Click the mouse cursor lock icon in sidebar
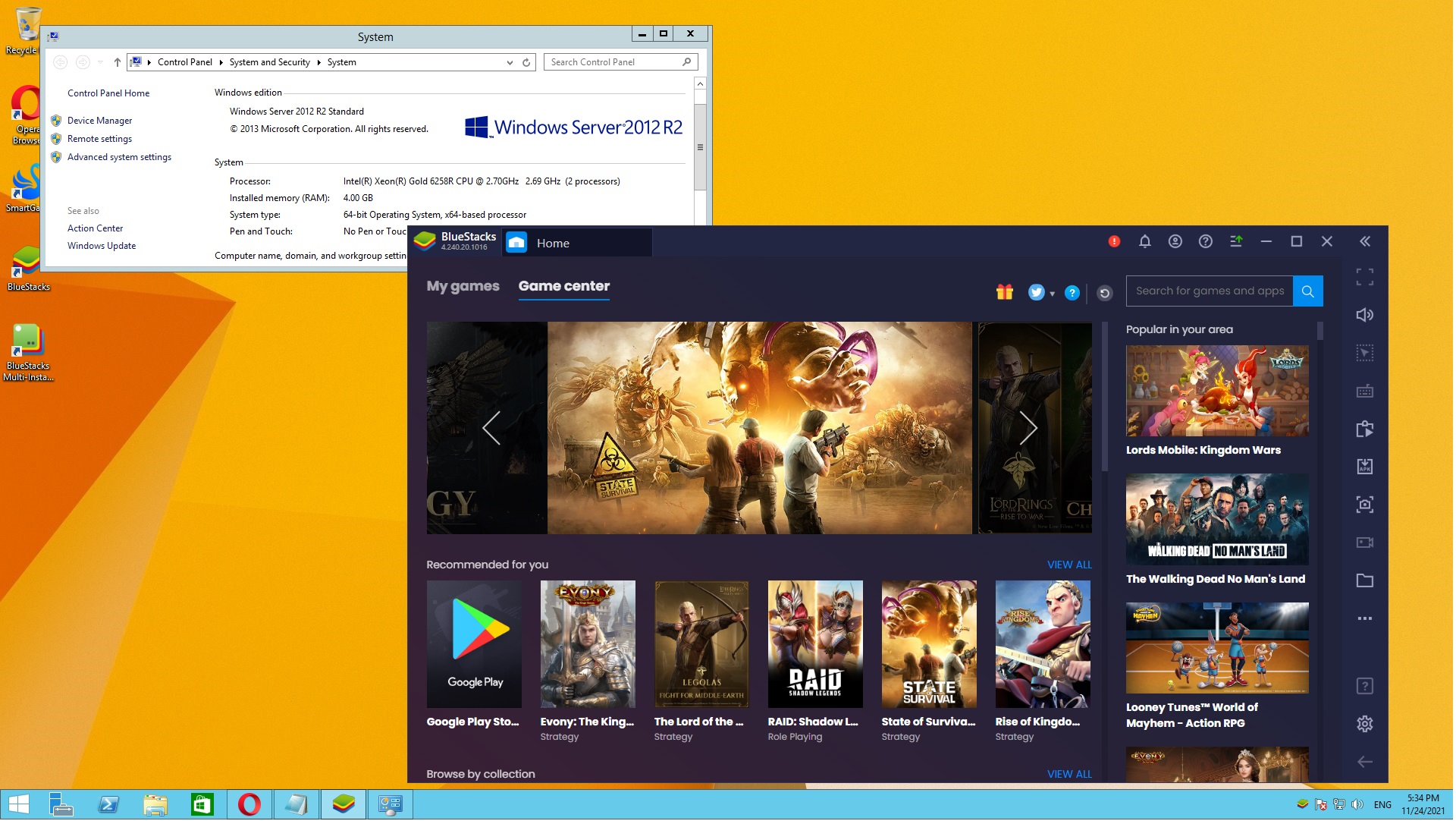This screenshot has width=1456, height=821. (x=1365, y=353)
